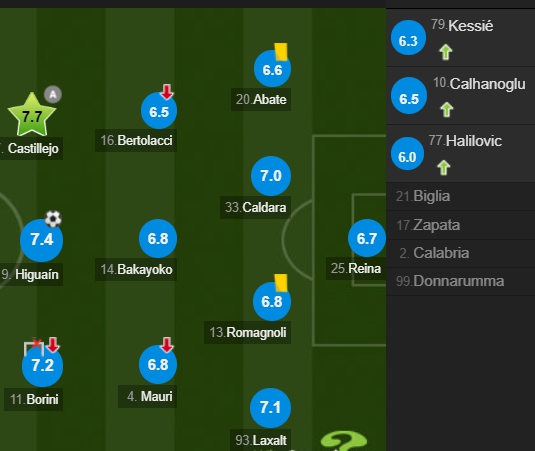Click the red substitution arrow on Bertolacci

(x=167, y=92)
